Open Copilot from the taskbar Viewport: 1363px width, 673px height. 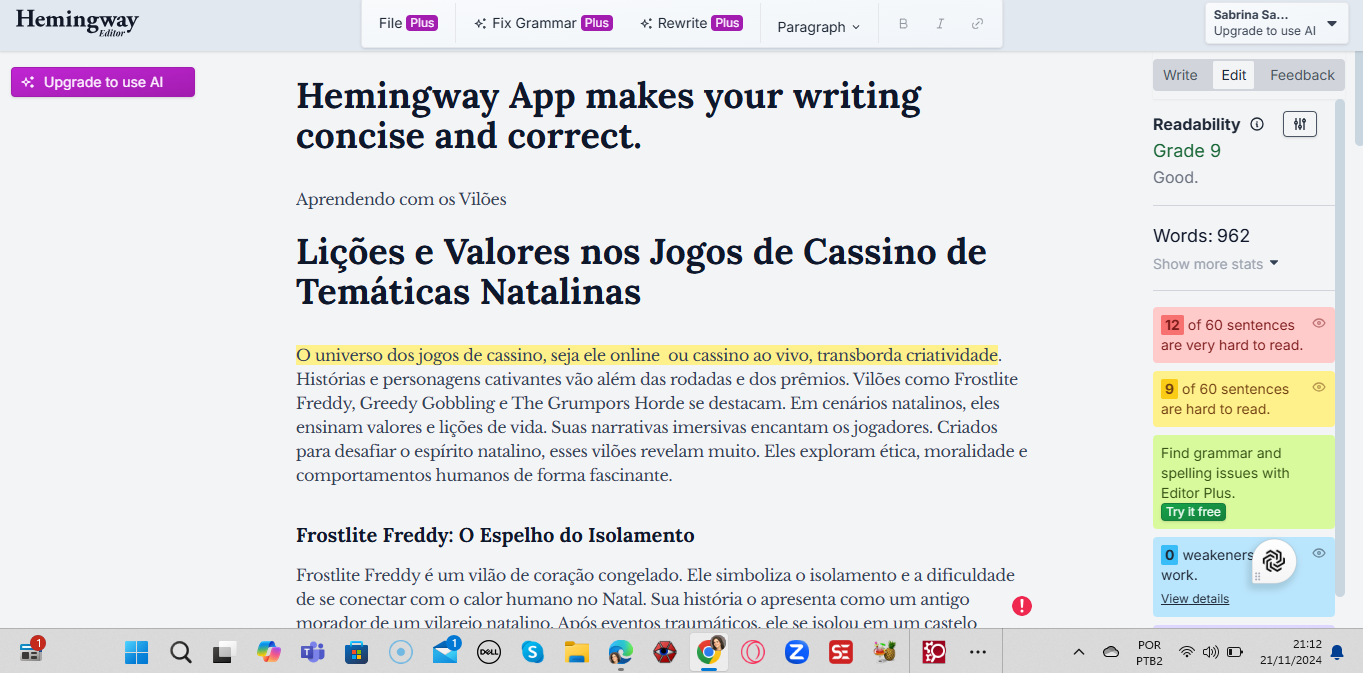(269, 653)
